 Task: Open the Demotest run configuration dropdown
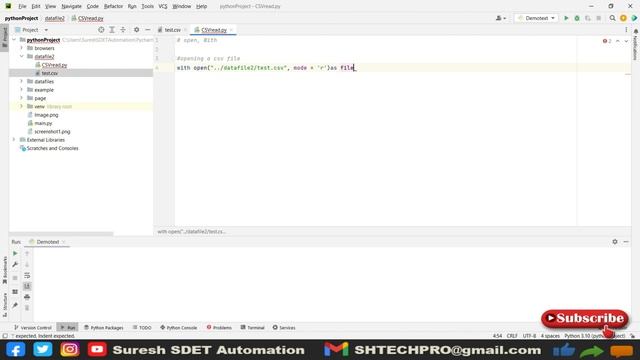pyautogui.click(x=536, y=18)
